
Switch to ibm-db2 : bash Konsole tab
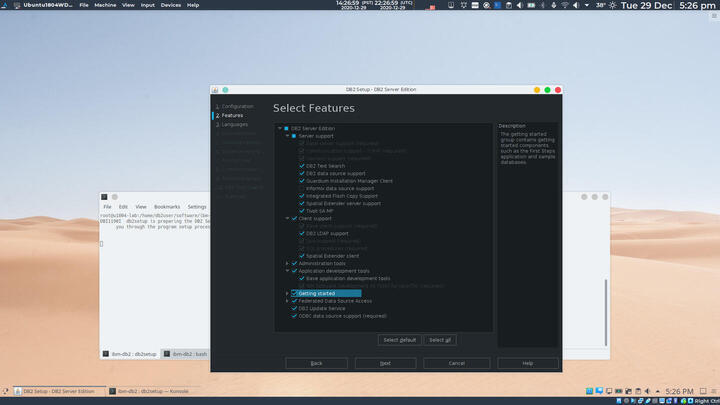tap(186, 354)
